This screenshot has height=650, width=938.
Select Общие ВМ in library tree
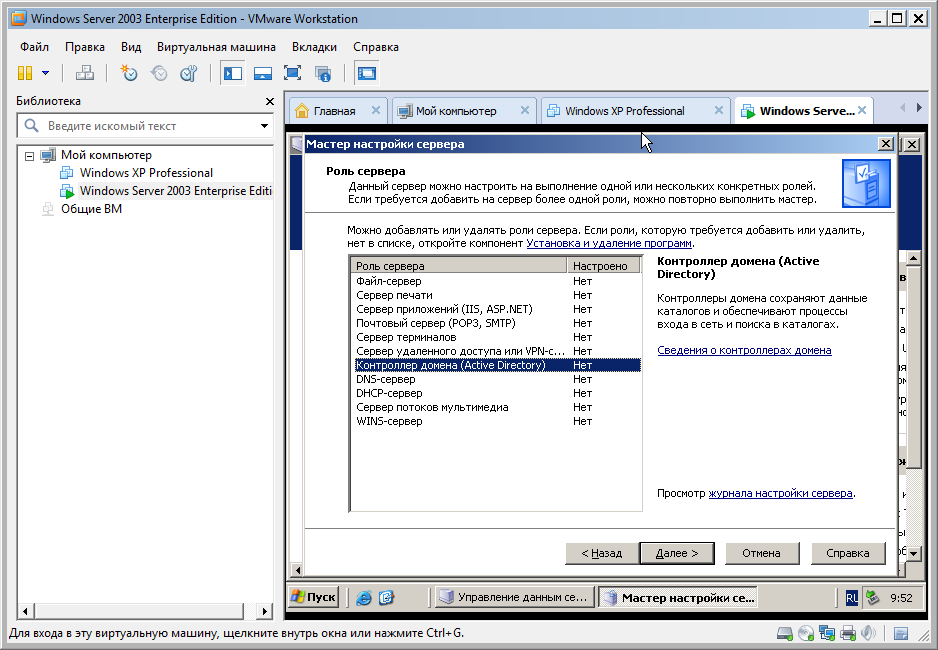91,209
